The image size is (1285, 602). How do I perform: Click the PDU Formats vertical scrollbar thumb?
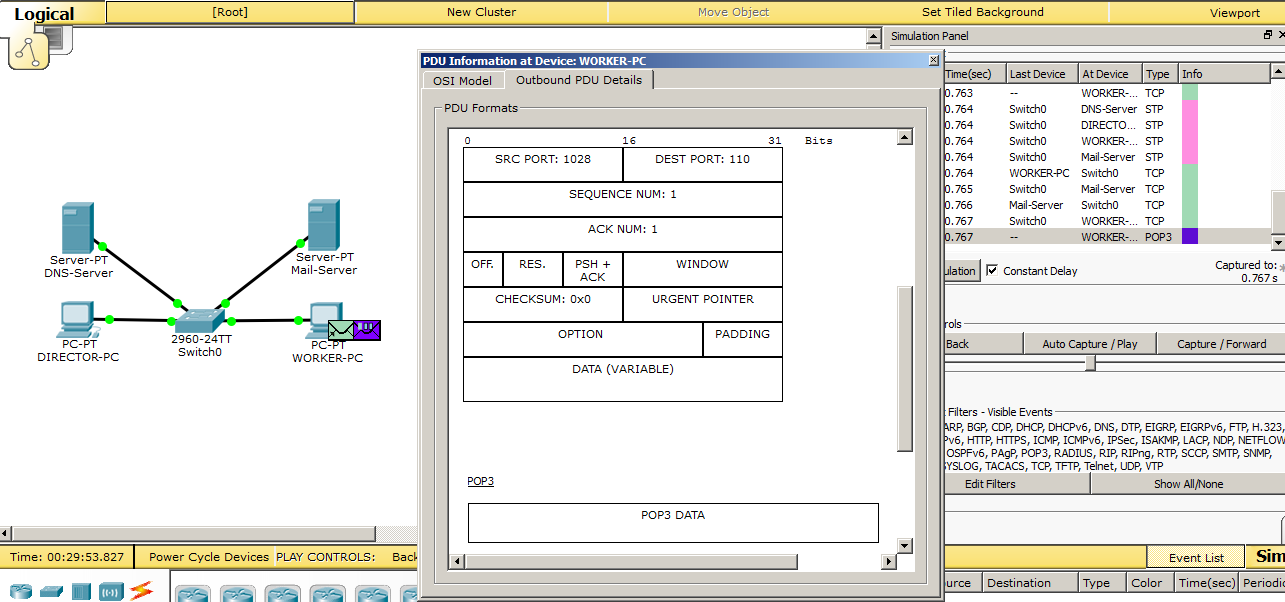click(x=905, y=369)
